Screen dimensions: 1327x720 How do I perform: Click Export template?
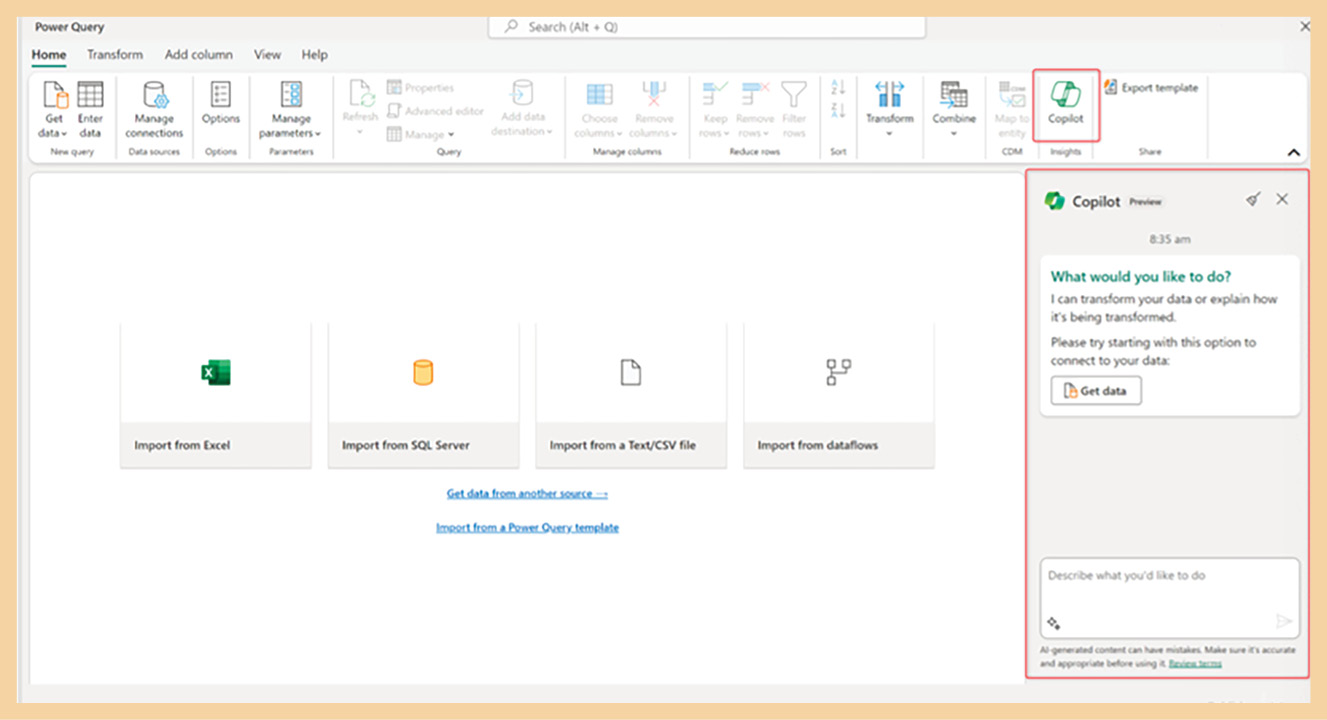(x=1151, y=88)
